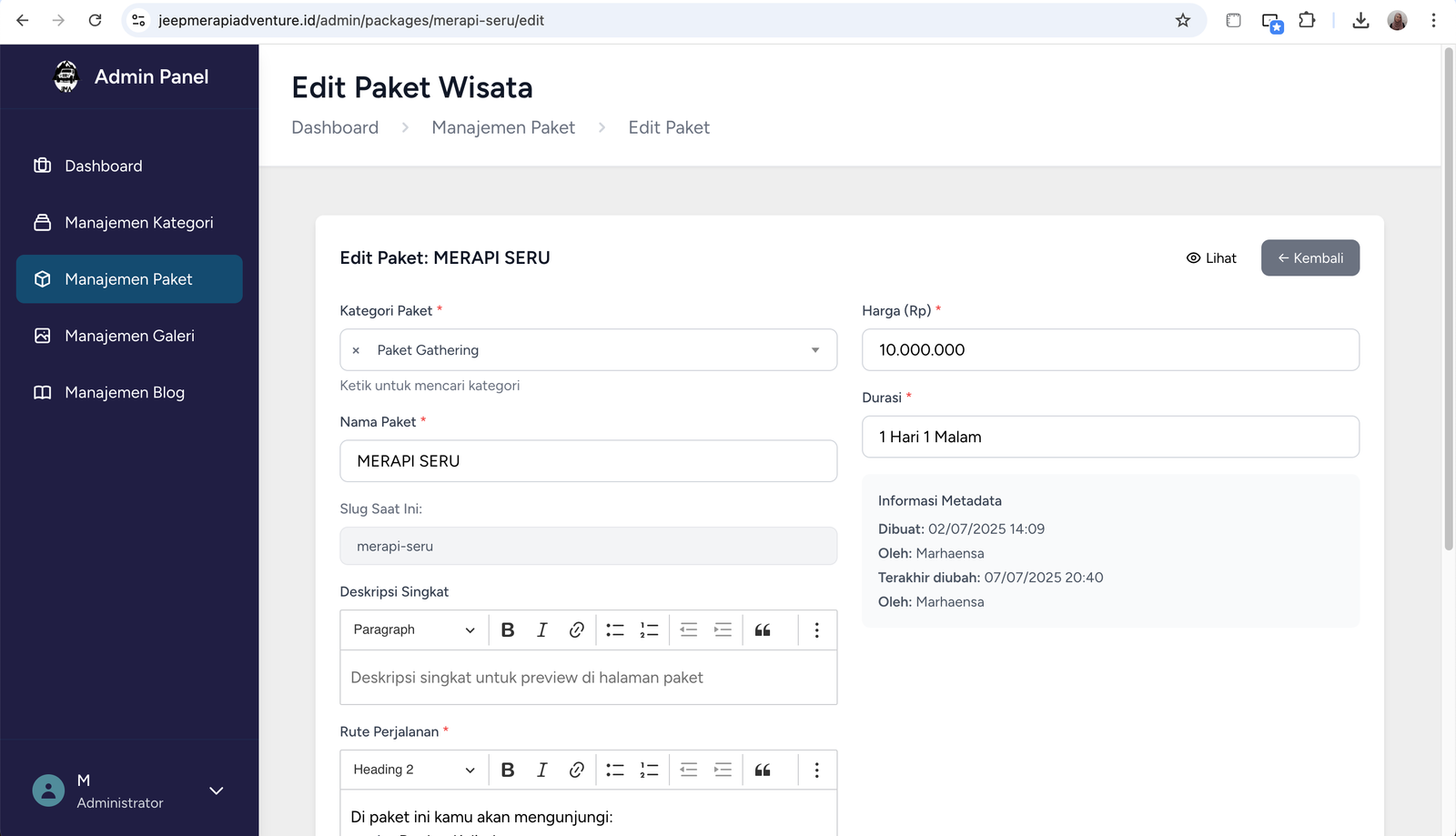Screen dimensions: 1456x836
Task: Go to Manajemen Blog in the sidebar
Action: tap(125, 392)
